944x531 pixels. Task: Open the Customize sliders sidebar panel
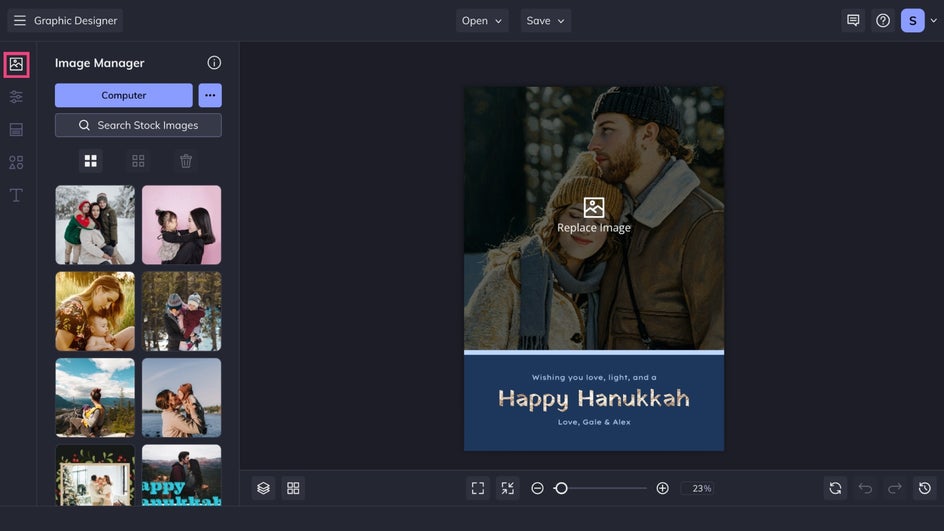pyautogui.click(x=16, y=96)
